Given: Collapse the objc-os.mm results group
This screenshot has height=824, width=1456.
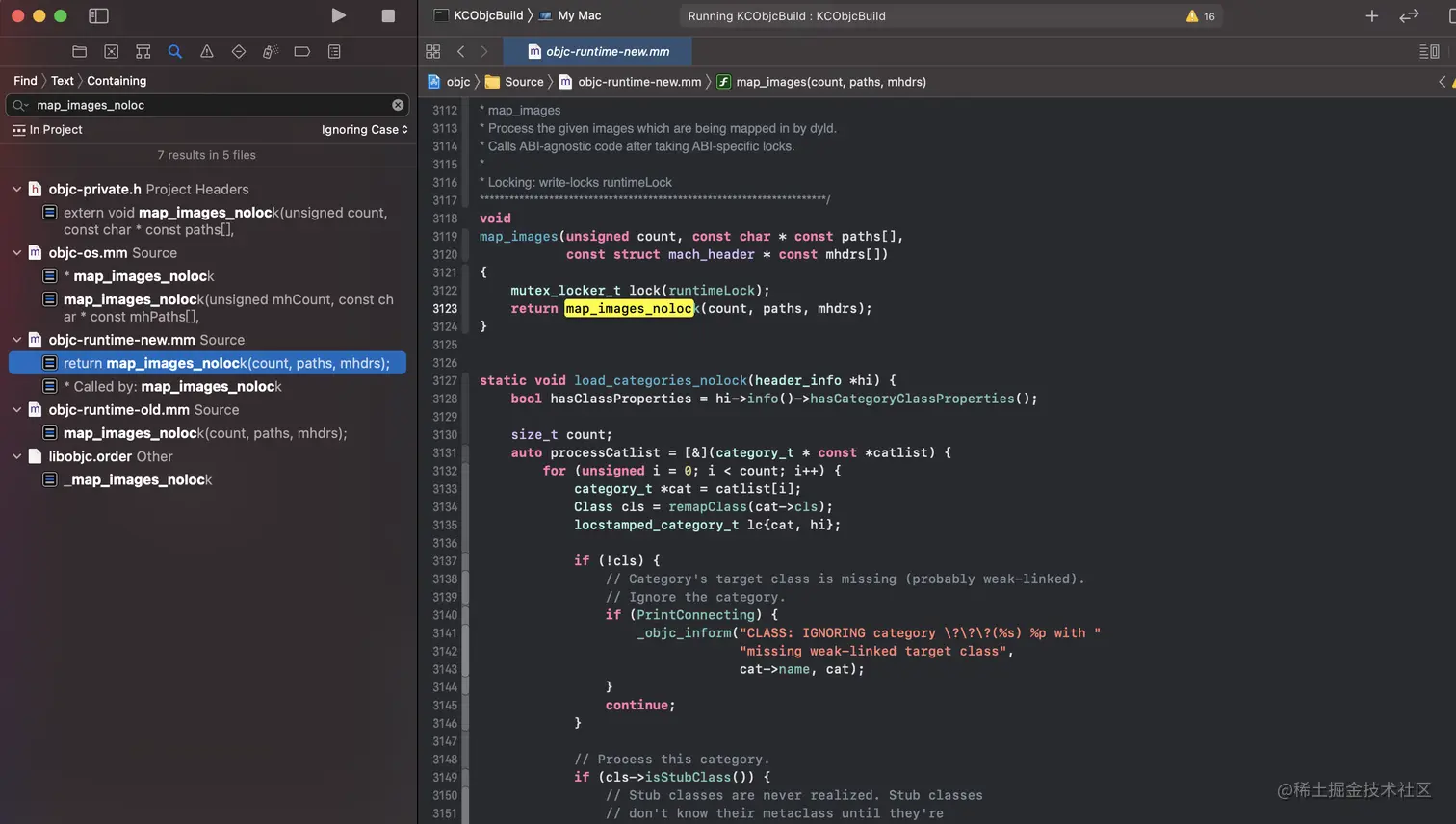Looking at the screenshot, I should (x=16, y=252).
